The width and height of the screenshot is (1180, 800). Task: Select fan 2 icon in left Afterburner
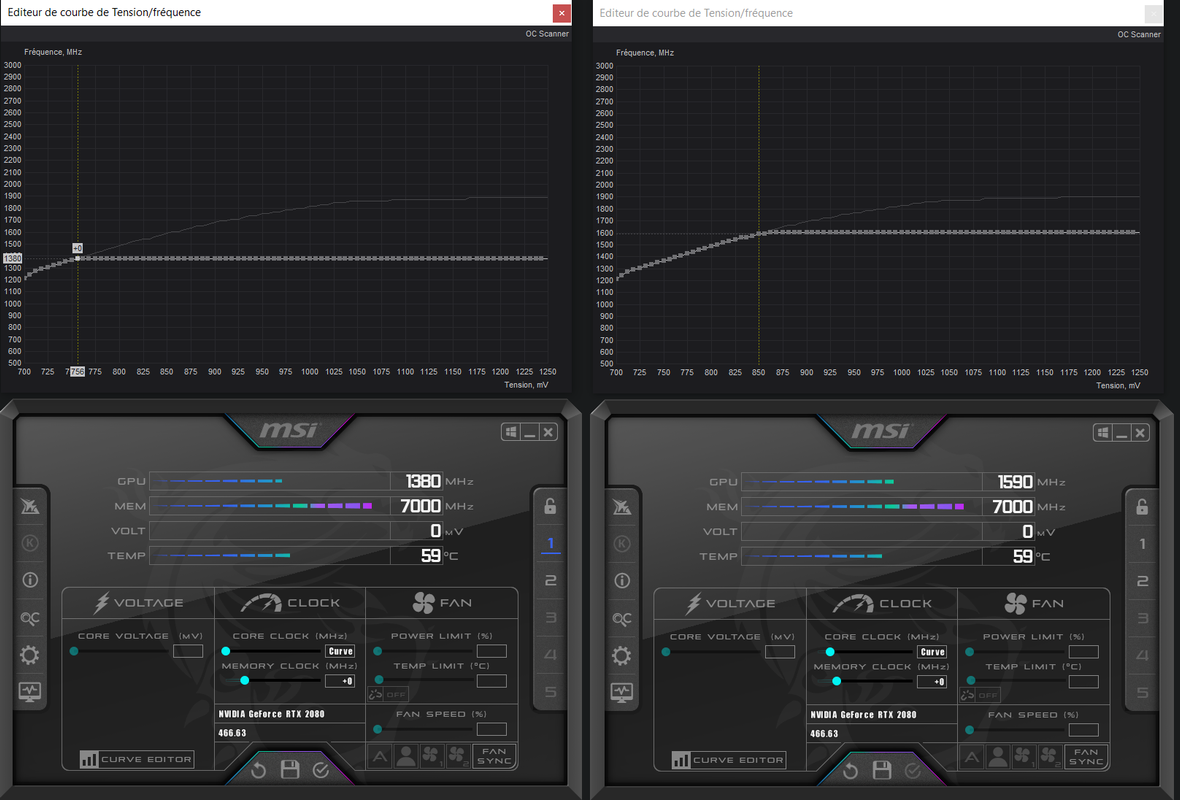[458, 756]
